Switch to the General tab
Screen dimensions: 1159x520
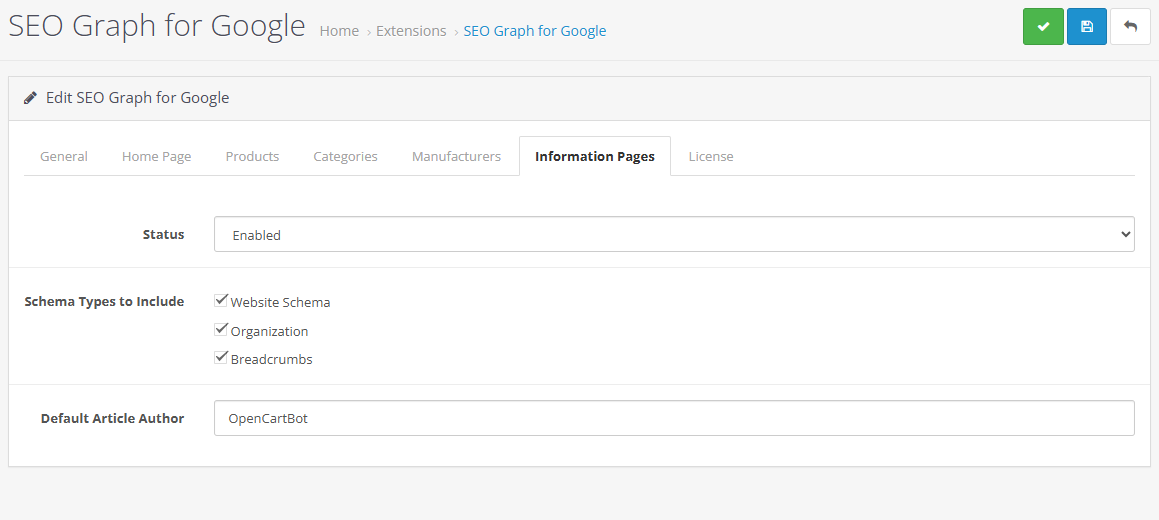tap(64, 156)
